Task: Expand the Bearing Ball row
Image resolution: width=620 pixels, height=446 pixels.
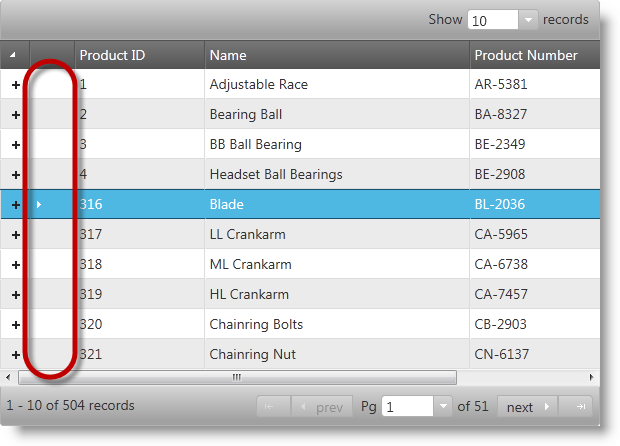Action: point(15,115)
